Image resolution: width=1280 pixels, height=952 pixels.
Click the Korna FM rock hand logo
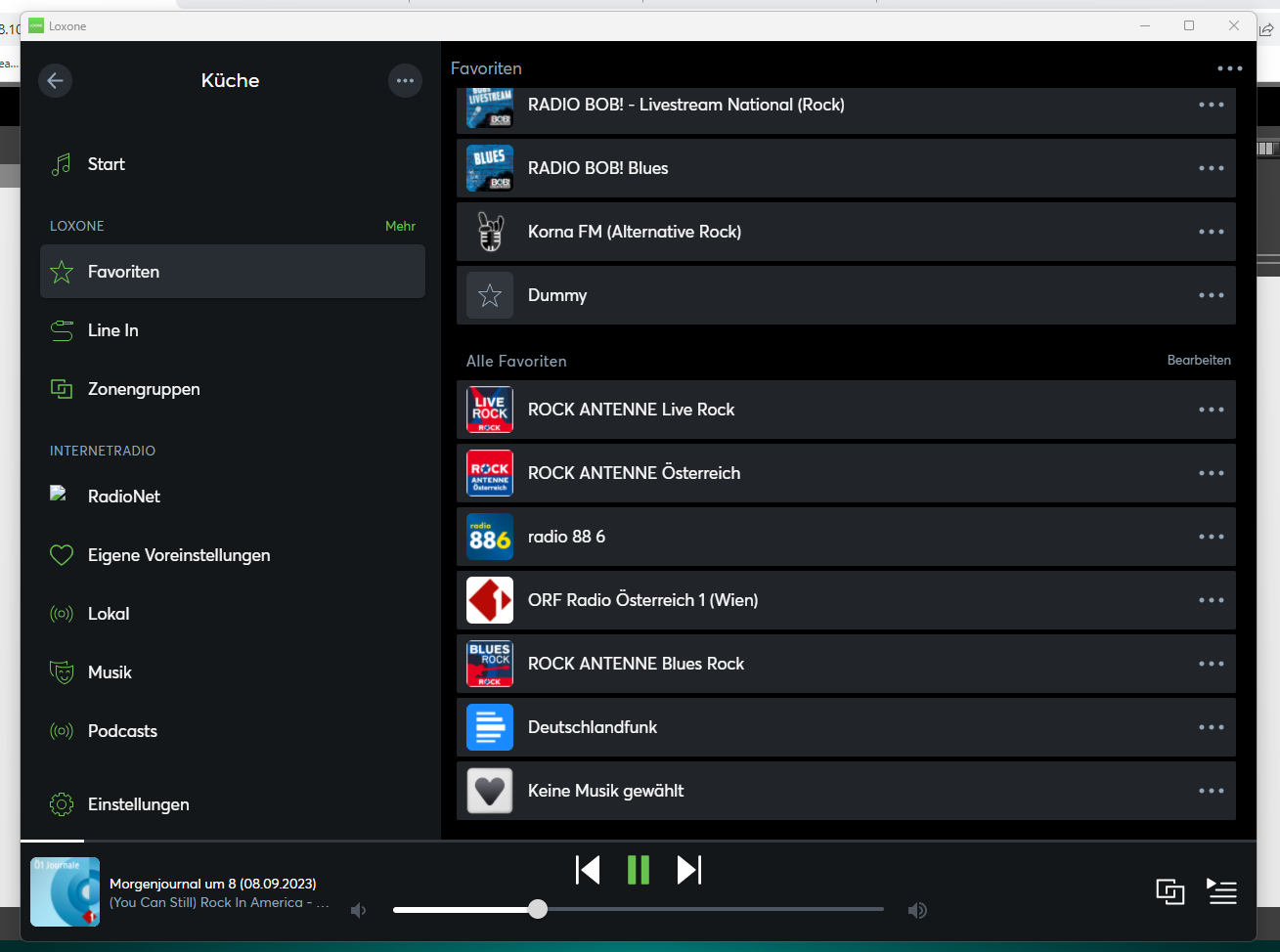[x=490, y=232]
